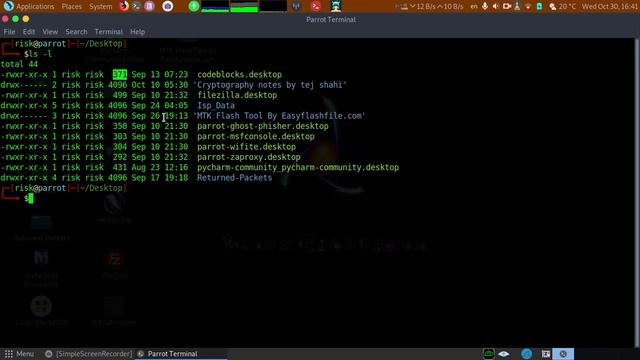Open the terminal File menu
Viewport: 640px width, 360px height.
[x=9, y=31]
